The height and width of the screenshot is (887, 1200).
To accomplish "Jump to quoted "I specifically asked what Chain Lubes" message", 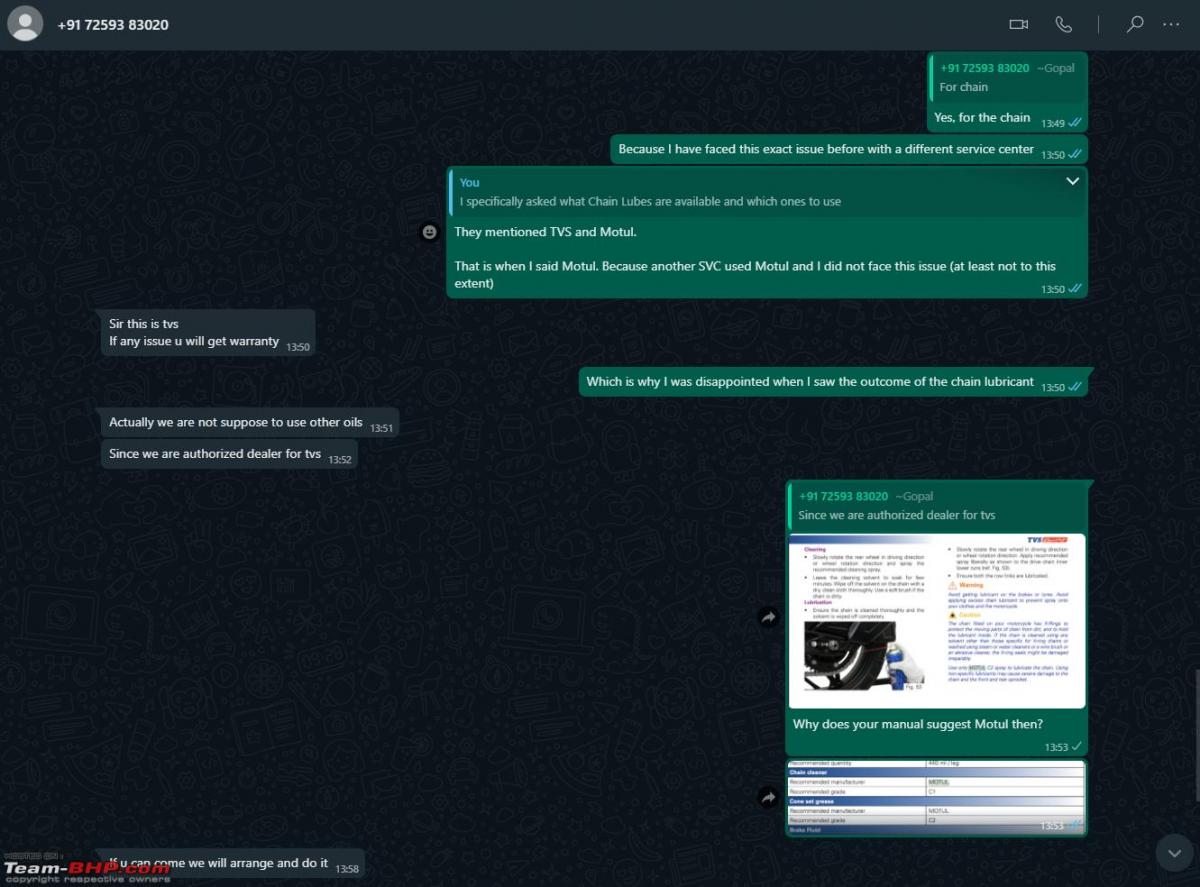I will (x=766, y=192).
